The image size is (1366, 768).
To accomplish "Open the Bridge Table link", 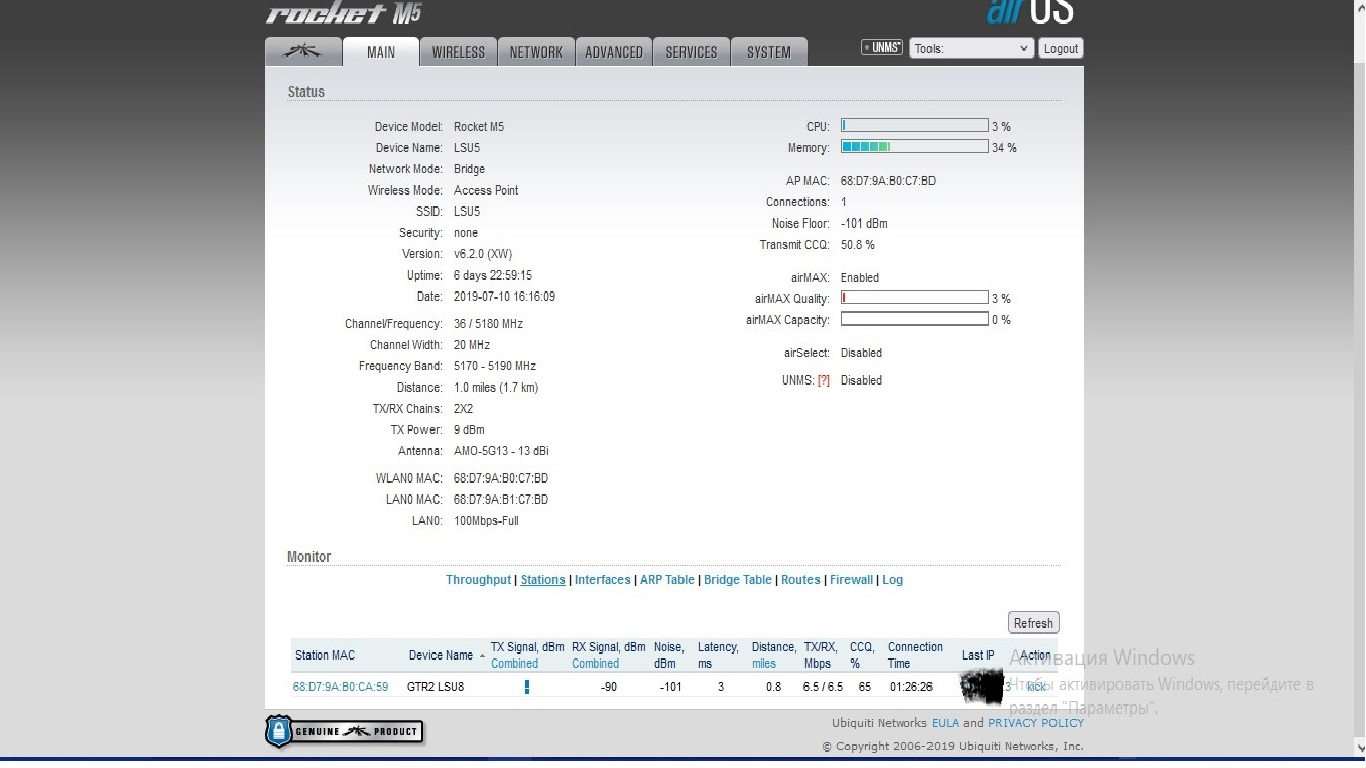I will click(x=738, y=580).
